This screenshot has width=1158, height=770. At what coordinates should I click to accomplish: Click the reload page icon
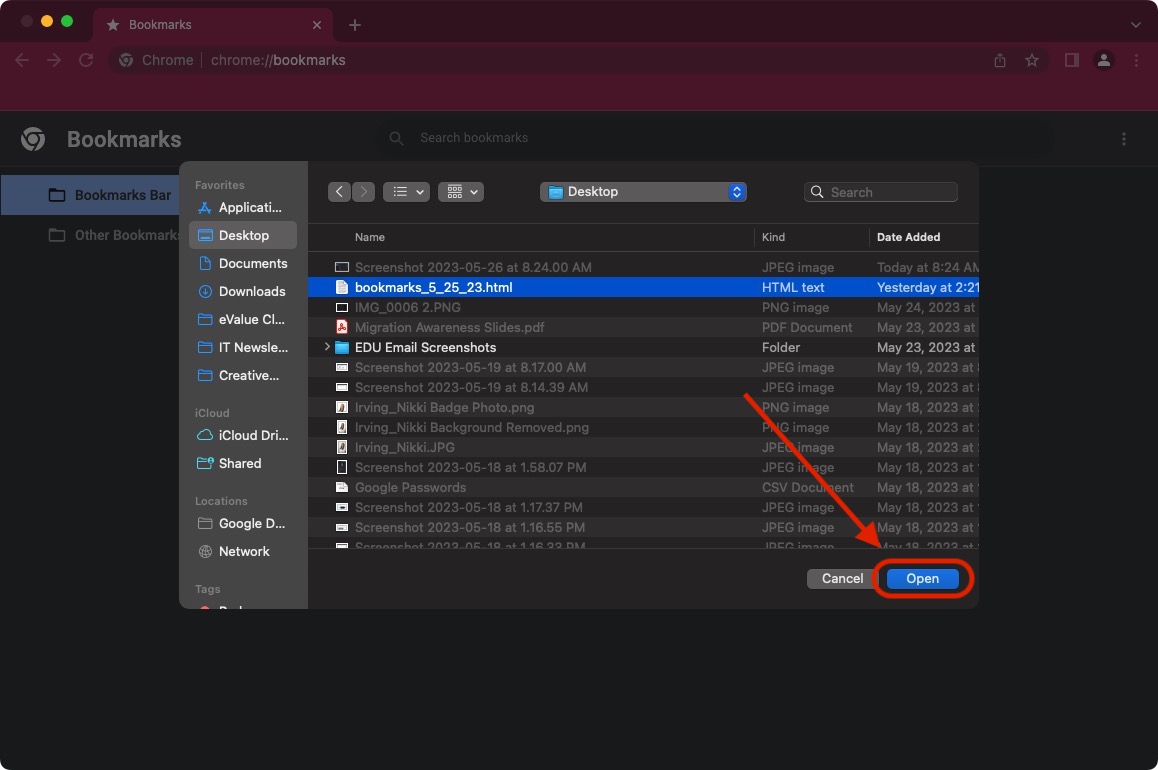(86, 60)
